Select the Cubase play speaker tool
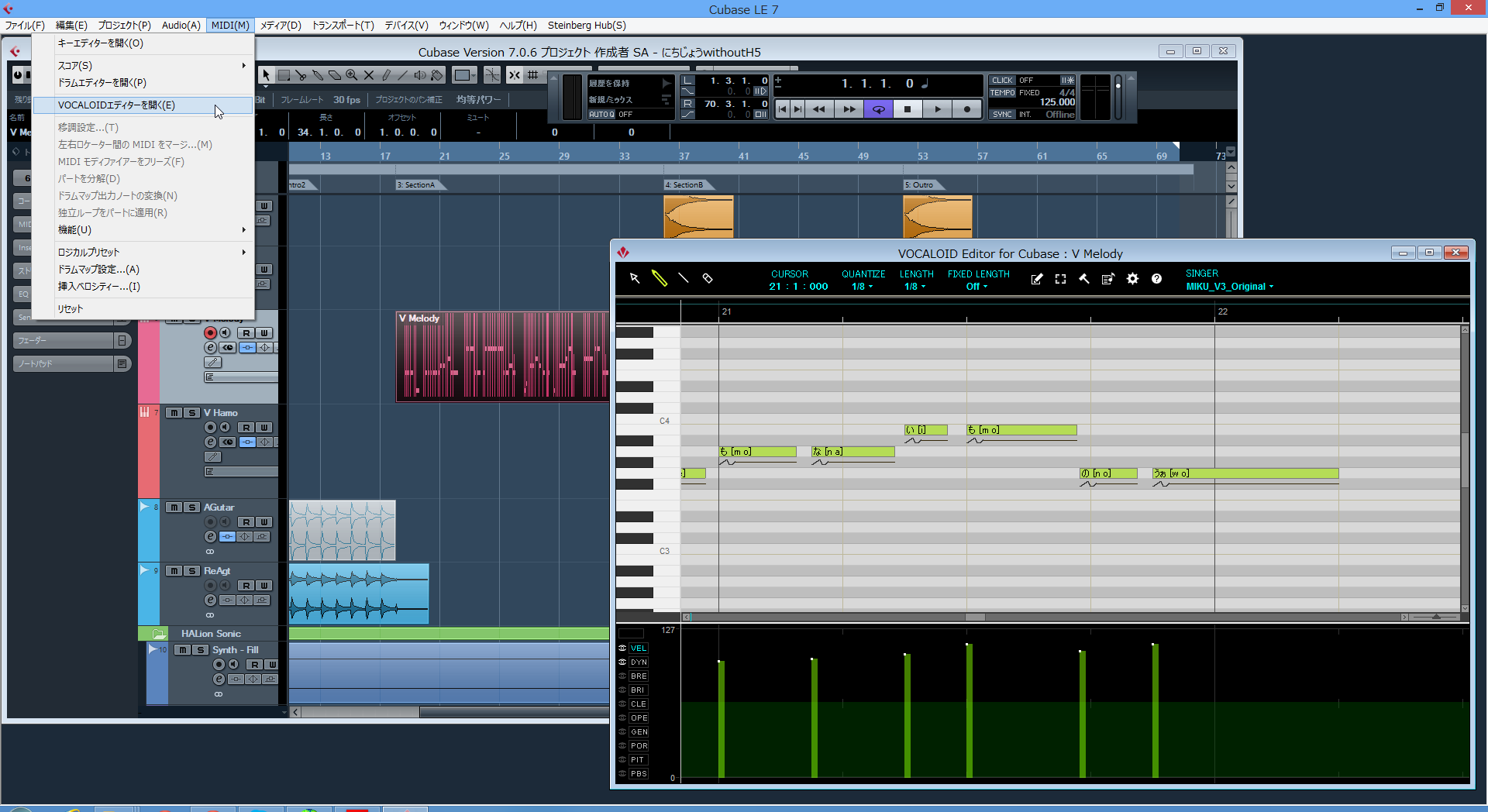The height and width of the screenshot is (812, 1488). point(420,75)
